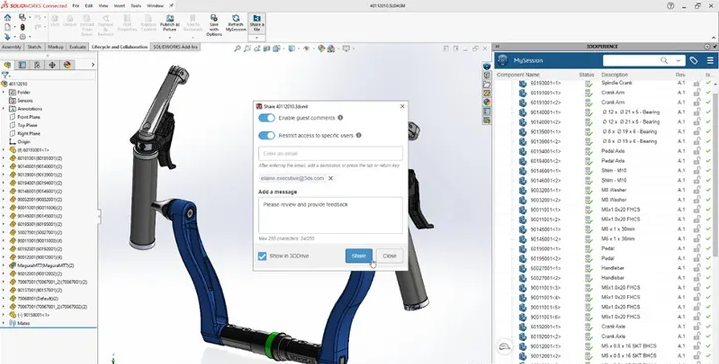719x364 pixels.
Task: Click the lock icon in the Spindle Crank row
Action: [x=697, y=83]
